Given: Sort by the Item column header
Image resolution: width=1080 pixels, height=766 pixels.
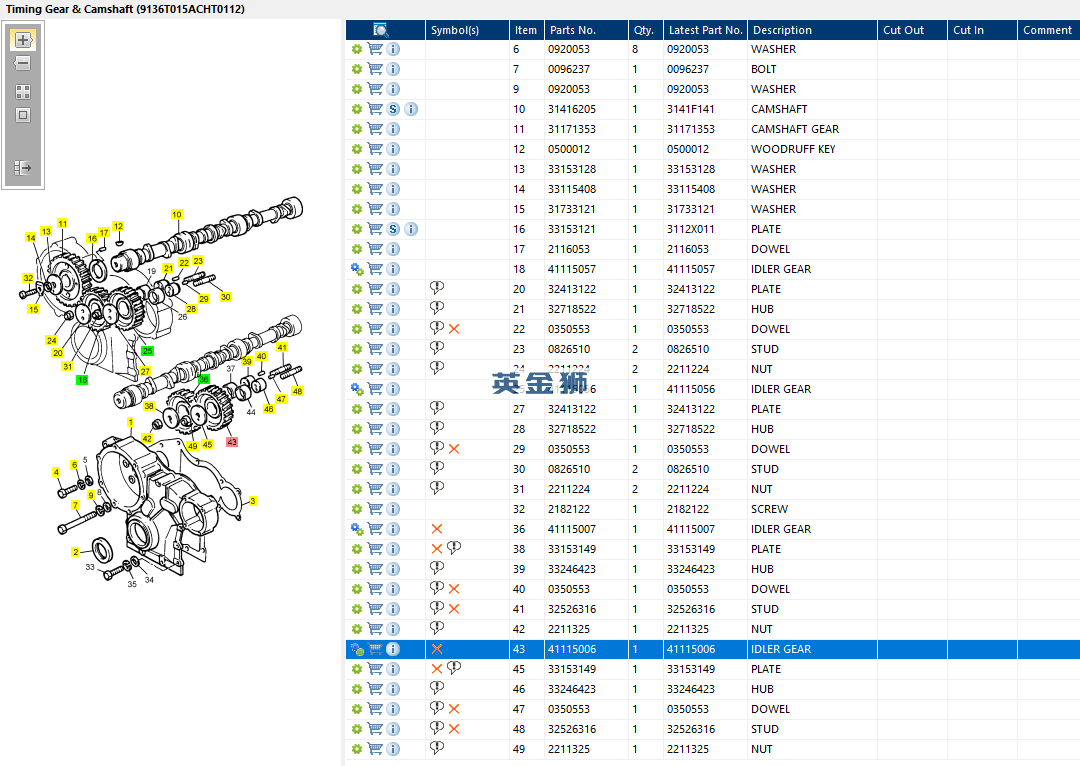Looking at the screenshot, I should [527, 30].
